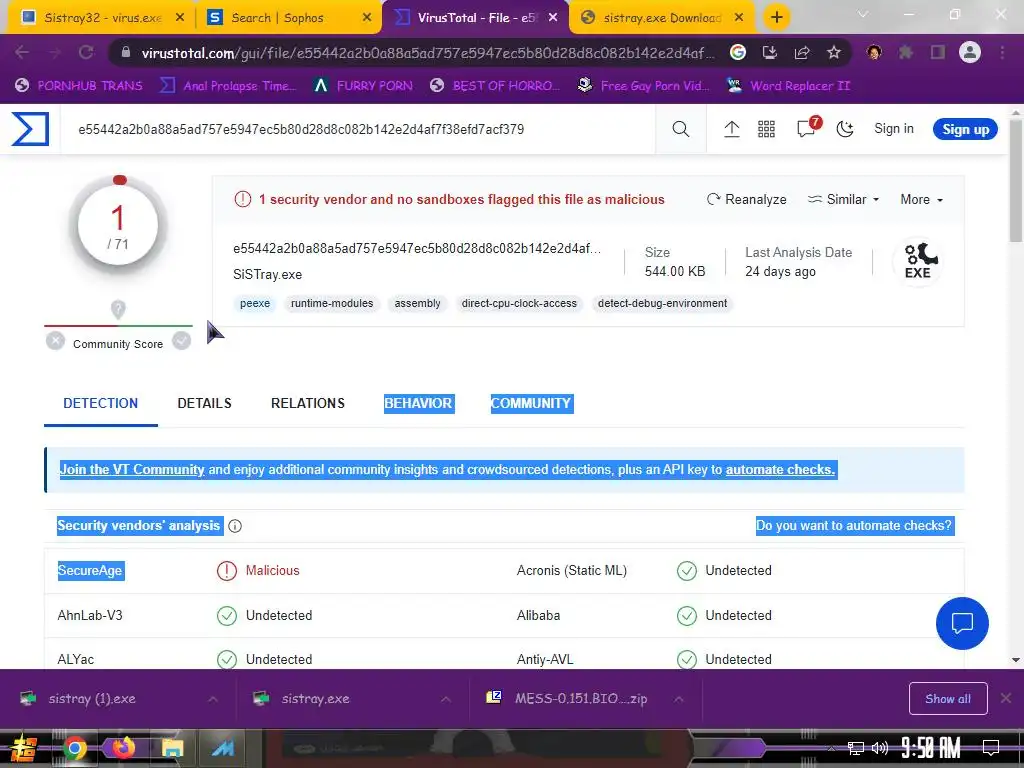Open the extensions puzzle icon

[x=906, y=52]
